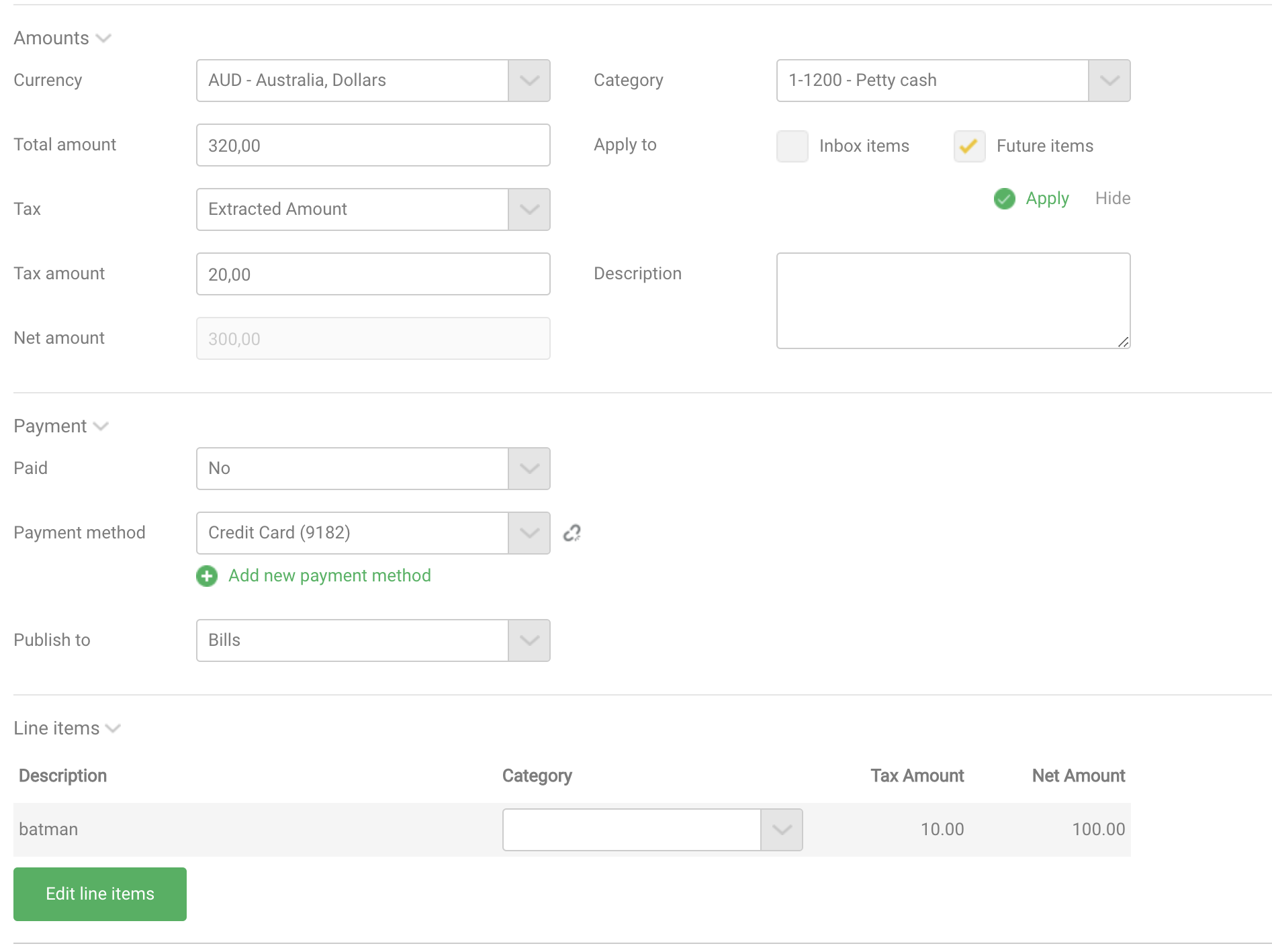The image size is (1272, 952).
Task: Click into the Description text area
Action: coord(952,301)
